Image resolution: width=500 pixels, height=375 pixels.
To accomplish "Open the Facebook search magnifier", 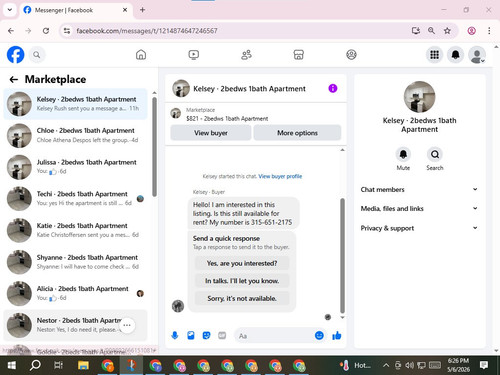I will [x=37, y=55].
